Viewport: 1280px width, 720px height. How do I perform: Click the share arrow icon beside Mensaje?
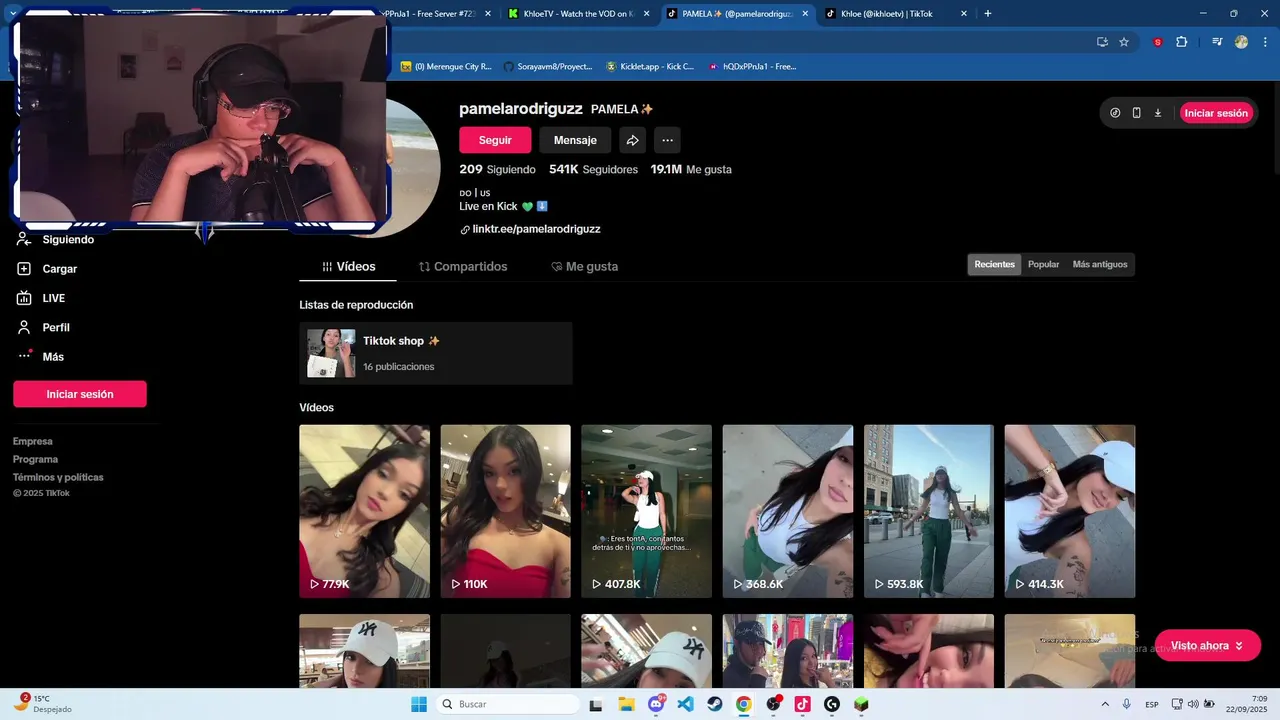[x=632, y=140]
